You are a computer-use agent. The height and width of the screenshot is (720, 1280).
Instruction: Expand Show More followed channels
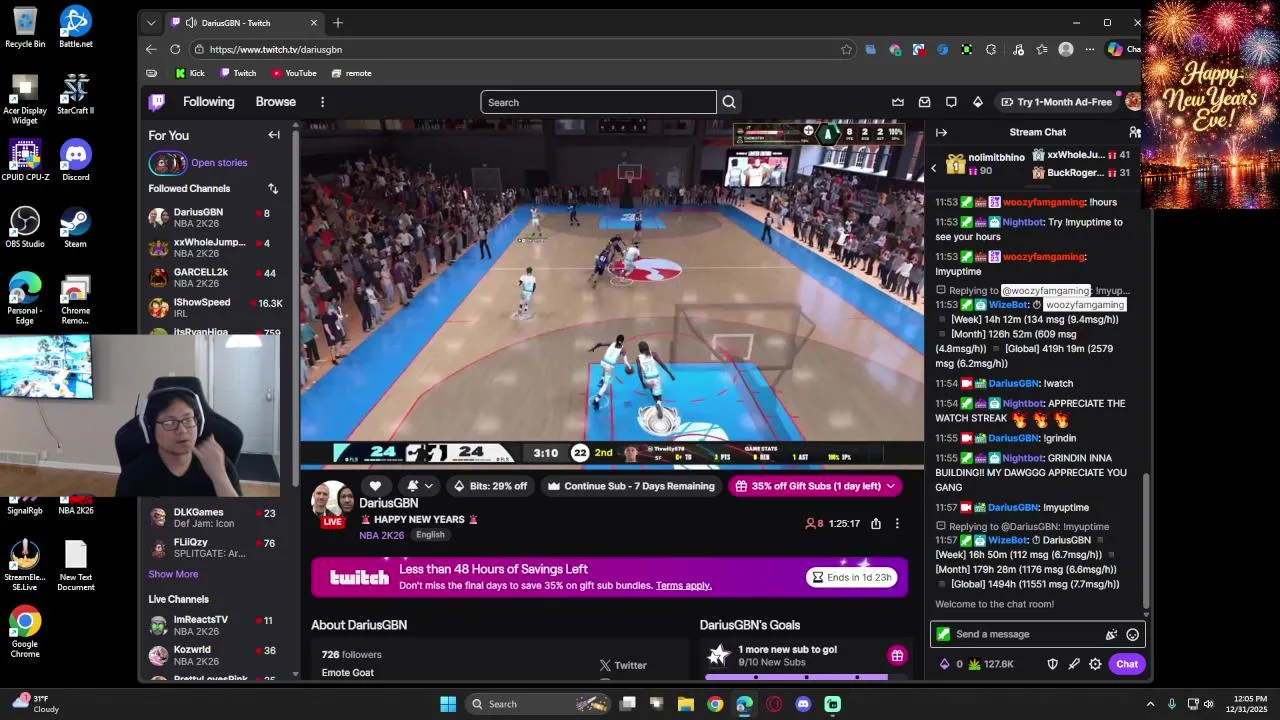pos(173,574)
